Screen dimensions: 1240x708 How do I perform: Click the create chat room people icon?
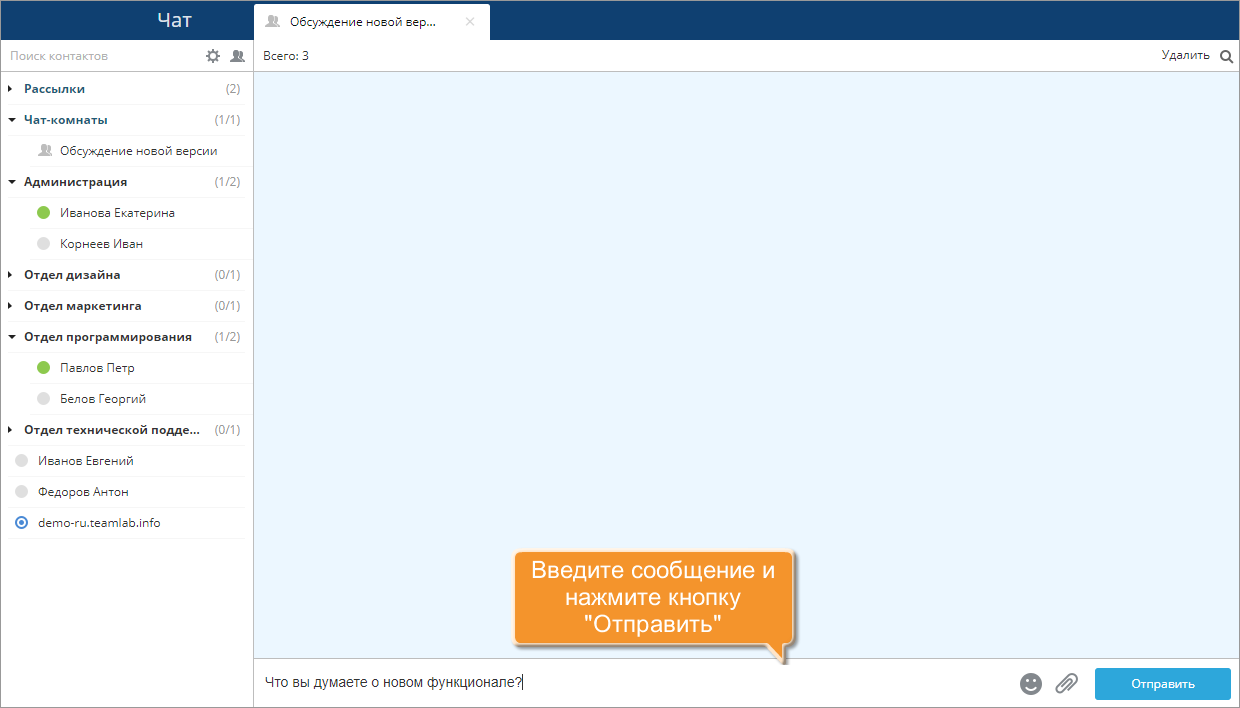pos(237,56)
